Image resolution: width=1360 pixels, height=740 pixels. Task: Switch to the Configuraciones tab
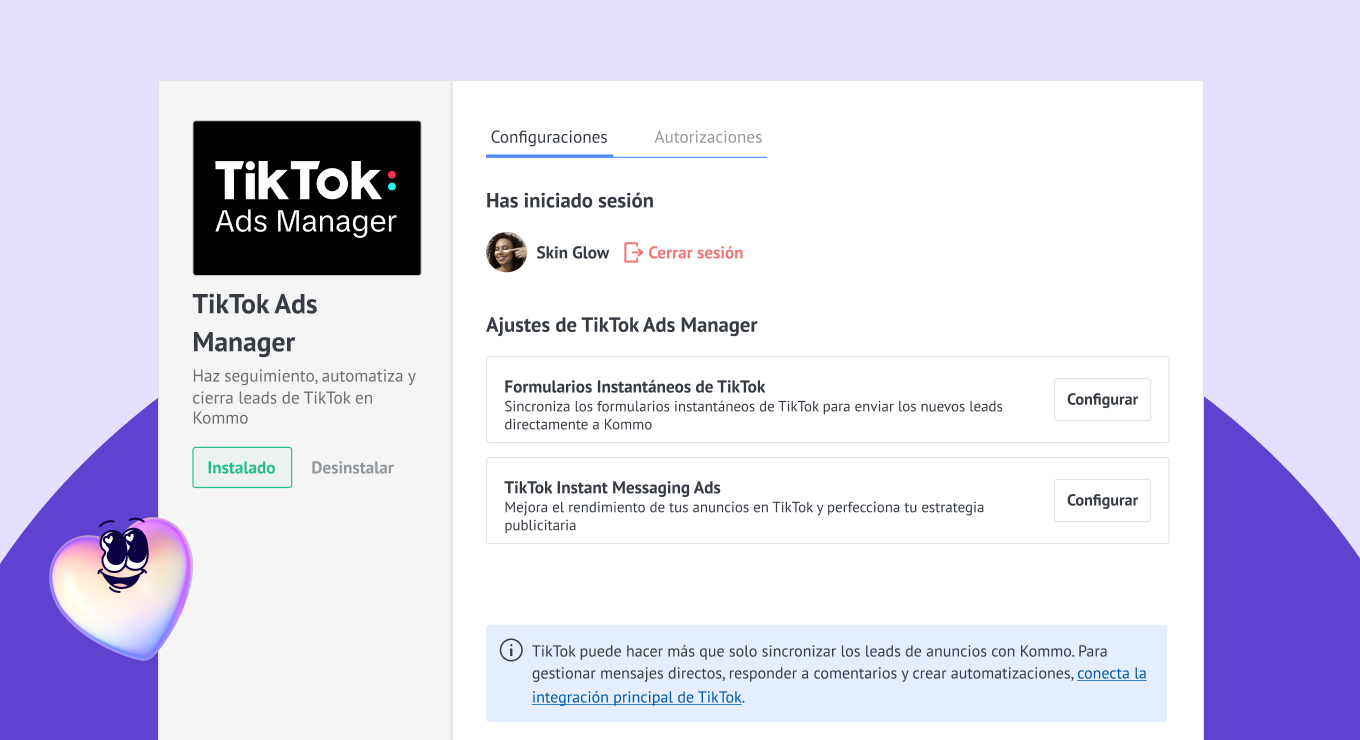[549, 137]
